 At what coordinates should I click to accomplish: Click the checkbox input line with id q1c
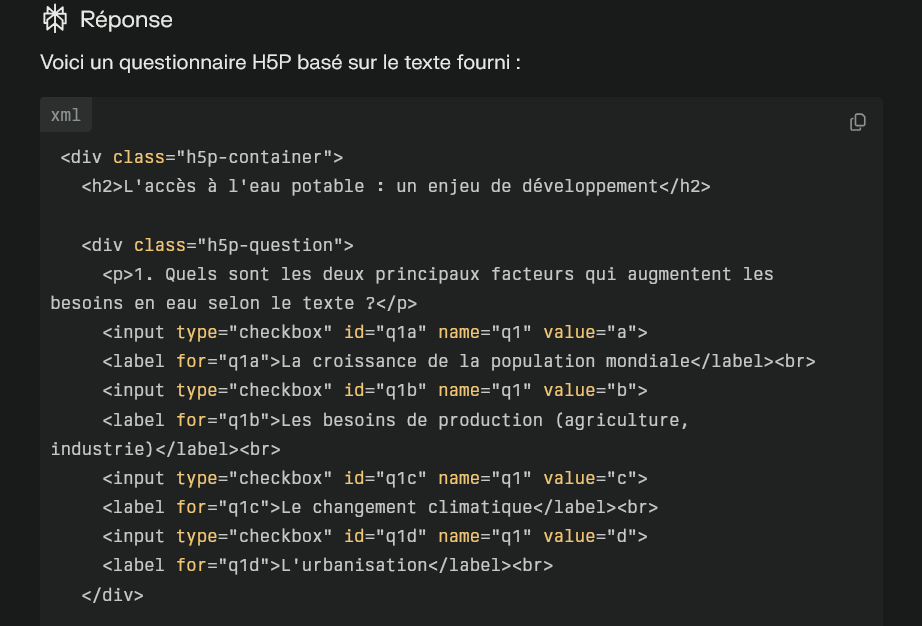(375, 478)
